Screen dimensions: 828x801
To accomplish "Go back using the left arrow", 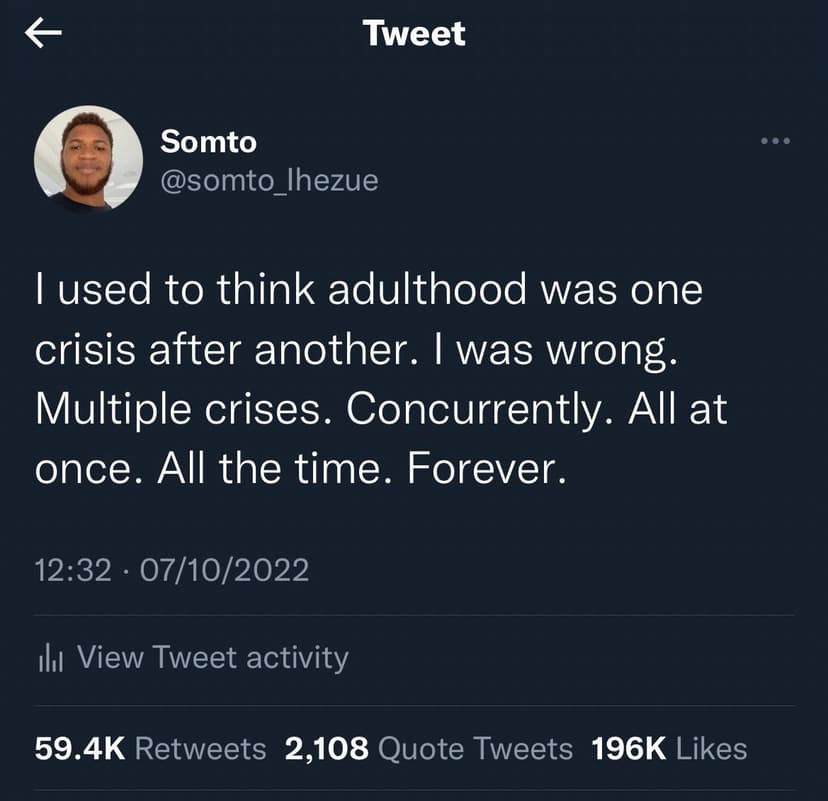I will click(x=45, y=34).
